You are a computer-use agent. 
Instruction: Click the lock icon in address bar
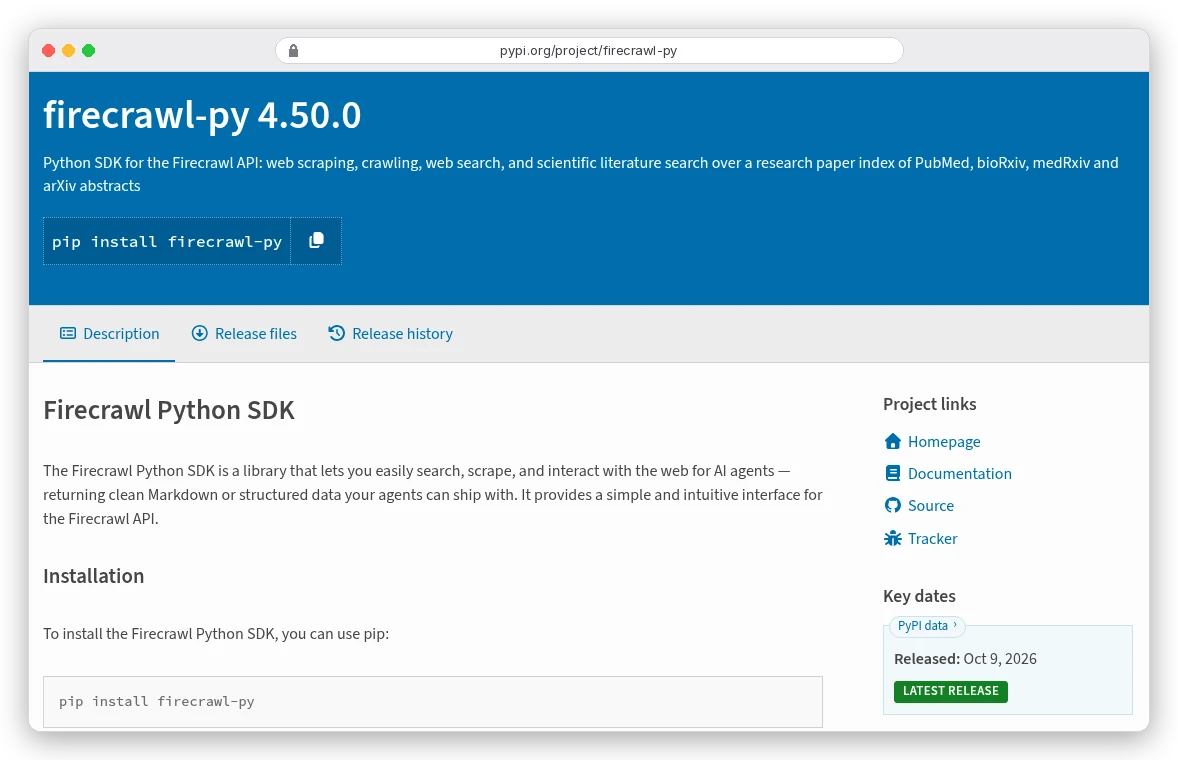[x=294, y=50]
